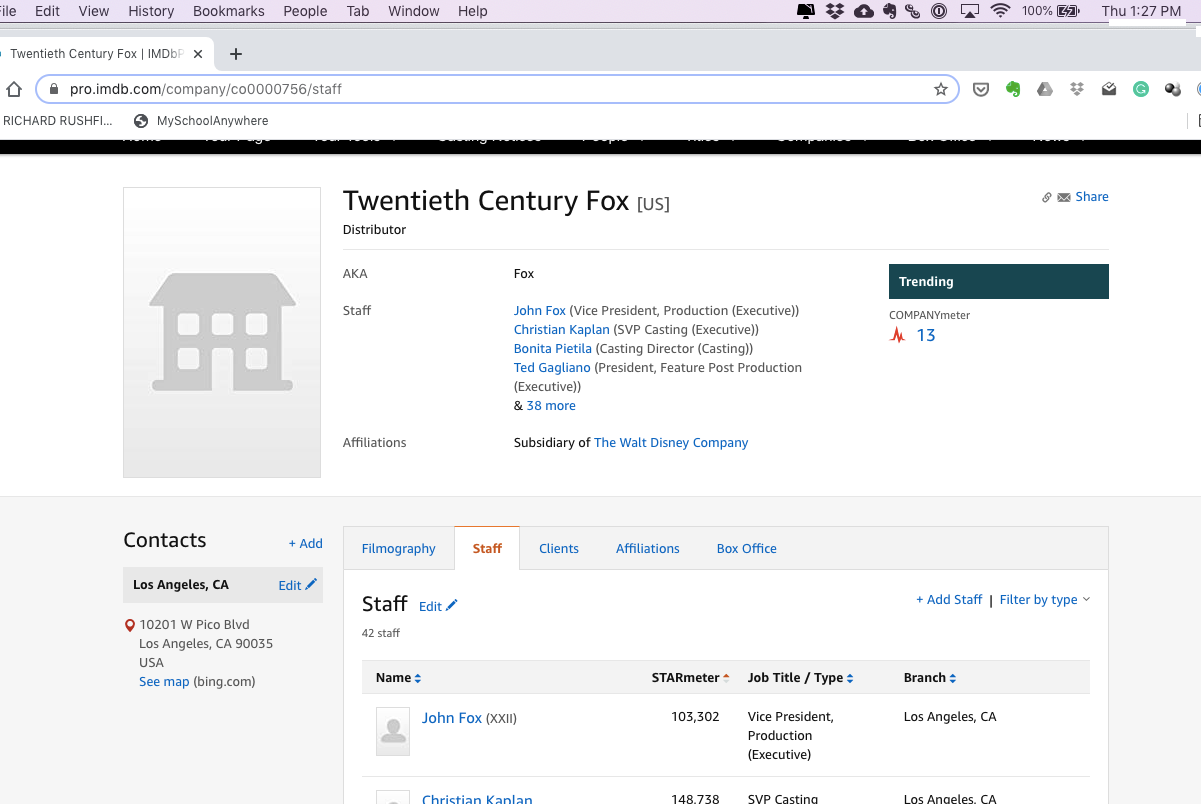Open the AirPlay display menu
The height and width of the screenshot is (804, 1201).
click(969, 11)
